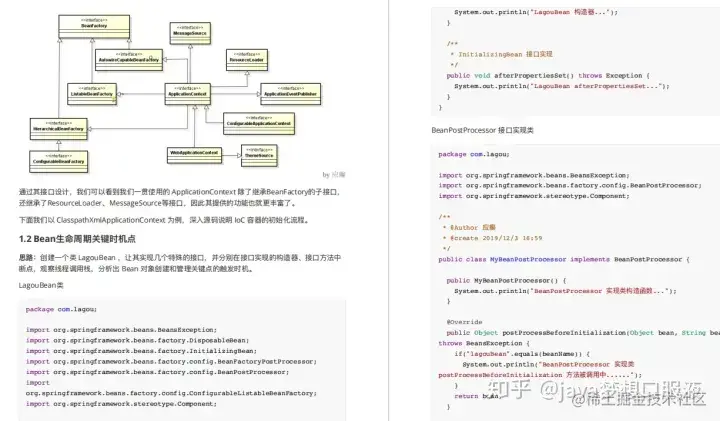The width and height of the screenshot is (720, 421).
Task: Click the import line ending with "DisposableBean;"
Action: pos(137,340)
